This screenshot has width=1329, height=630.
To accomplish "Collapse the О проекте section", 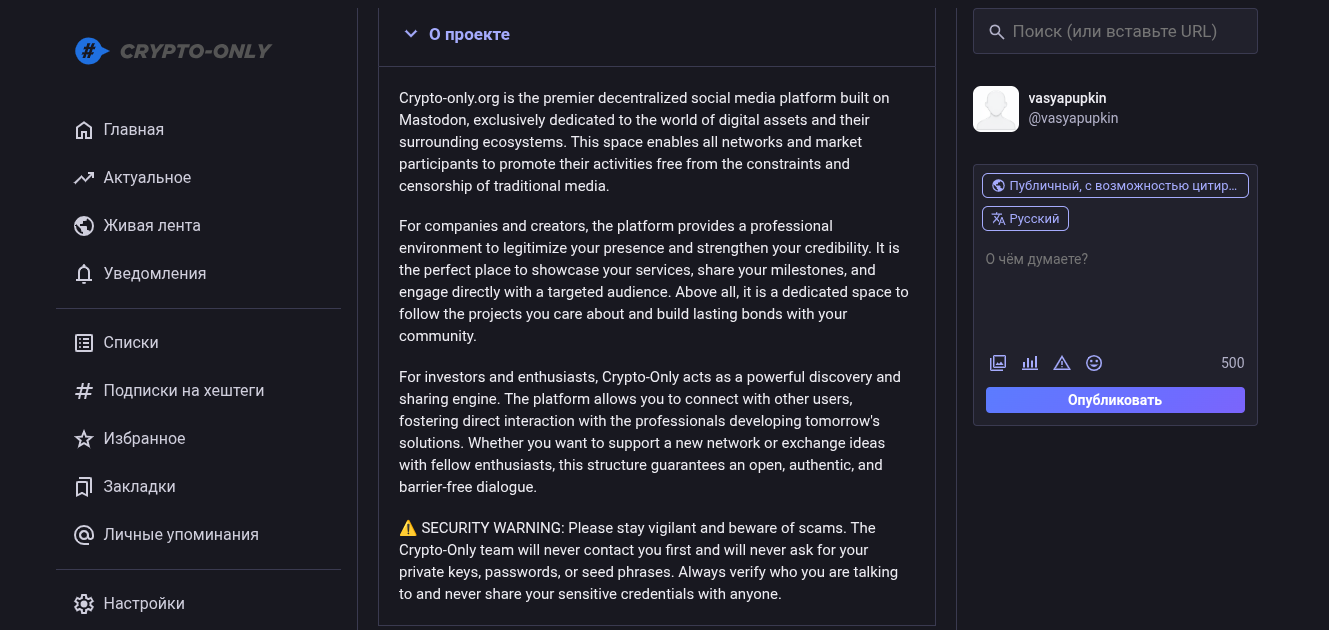I will [410, 34].
